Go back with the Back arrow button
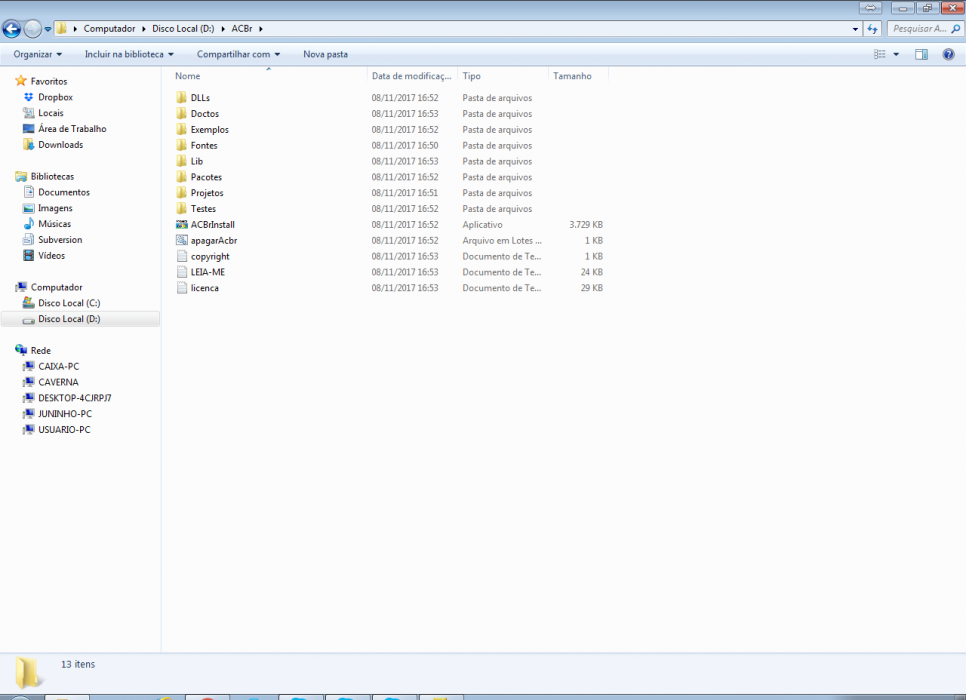966x700 pixels. click(x=11, y=28)
